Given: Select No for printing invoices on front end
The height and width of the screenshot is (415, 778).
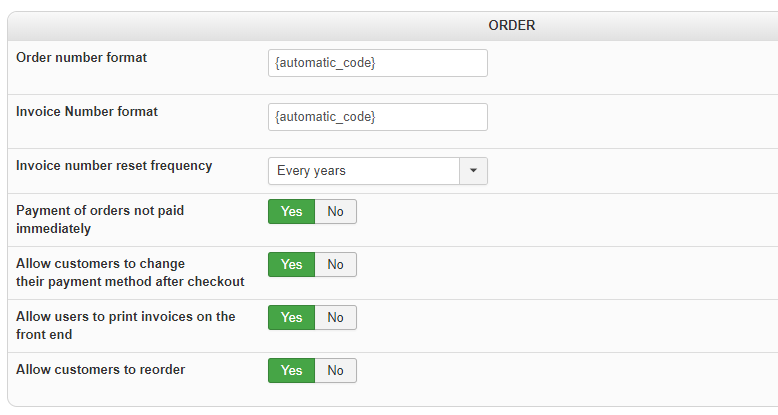Looking at the screenshot, I should pos(335,317).
